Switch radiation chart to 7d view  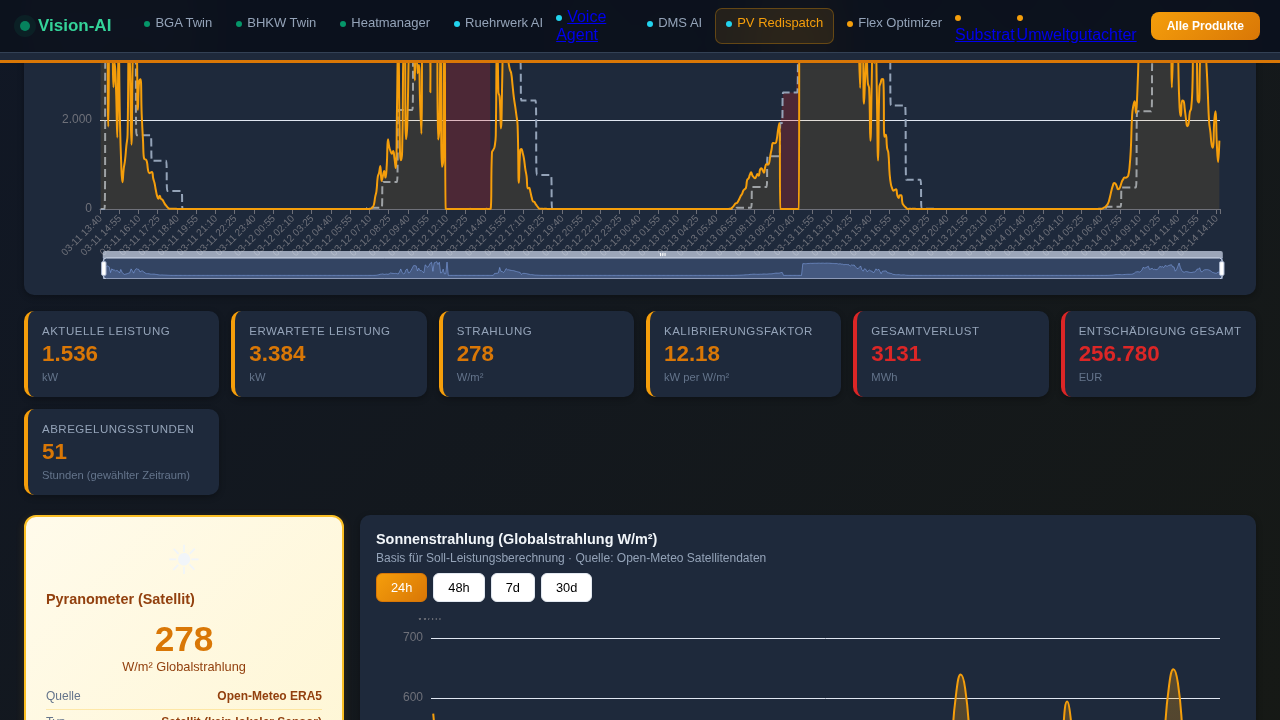coord(512,588)
